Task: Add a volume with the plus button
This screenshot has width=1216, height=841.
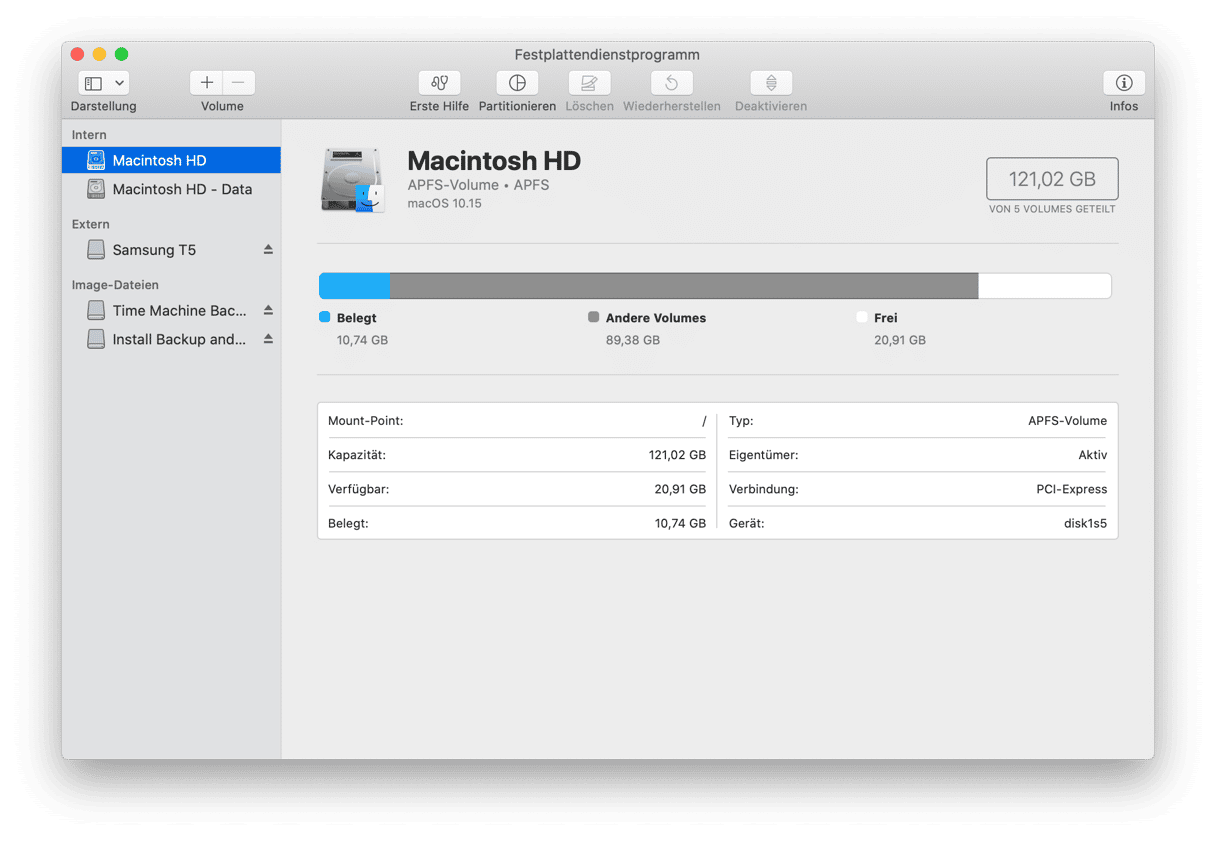Action: coord(207,83)
